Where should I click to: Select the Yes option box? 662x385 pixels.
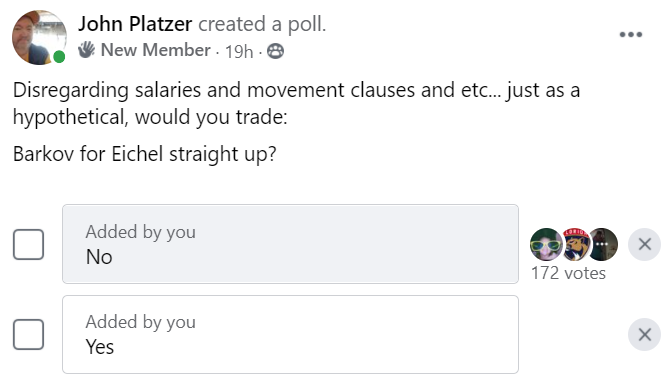click(x=290, y=334)
